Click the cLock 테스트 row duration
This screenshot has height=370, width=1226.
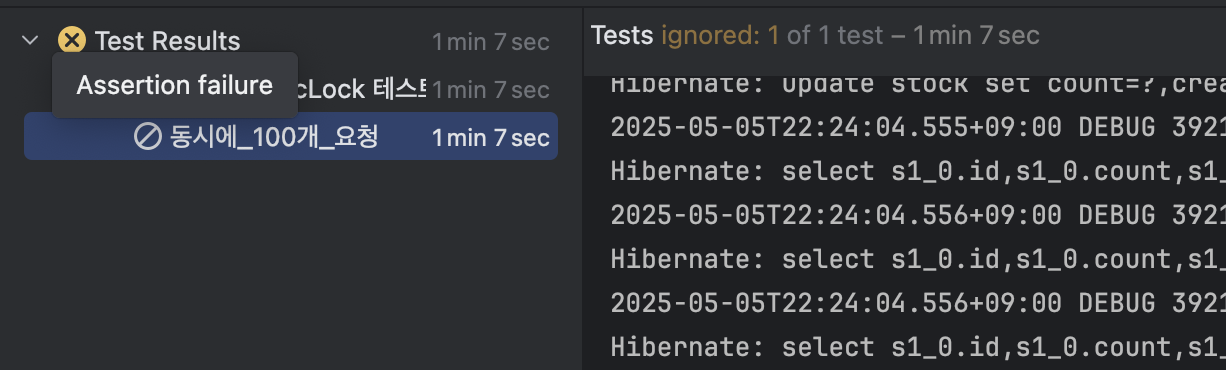coord(491,90)
